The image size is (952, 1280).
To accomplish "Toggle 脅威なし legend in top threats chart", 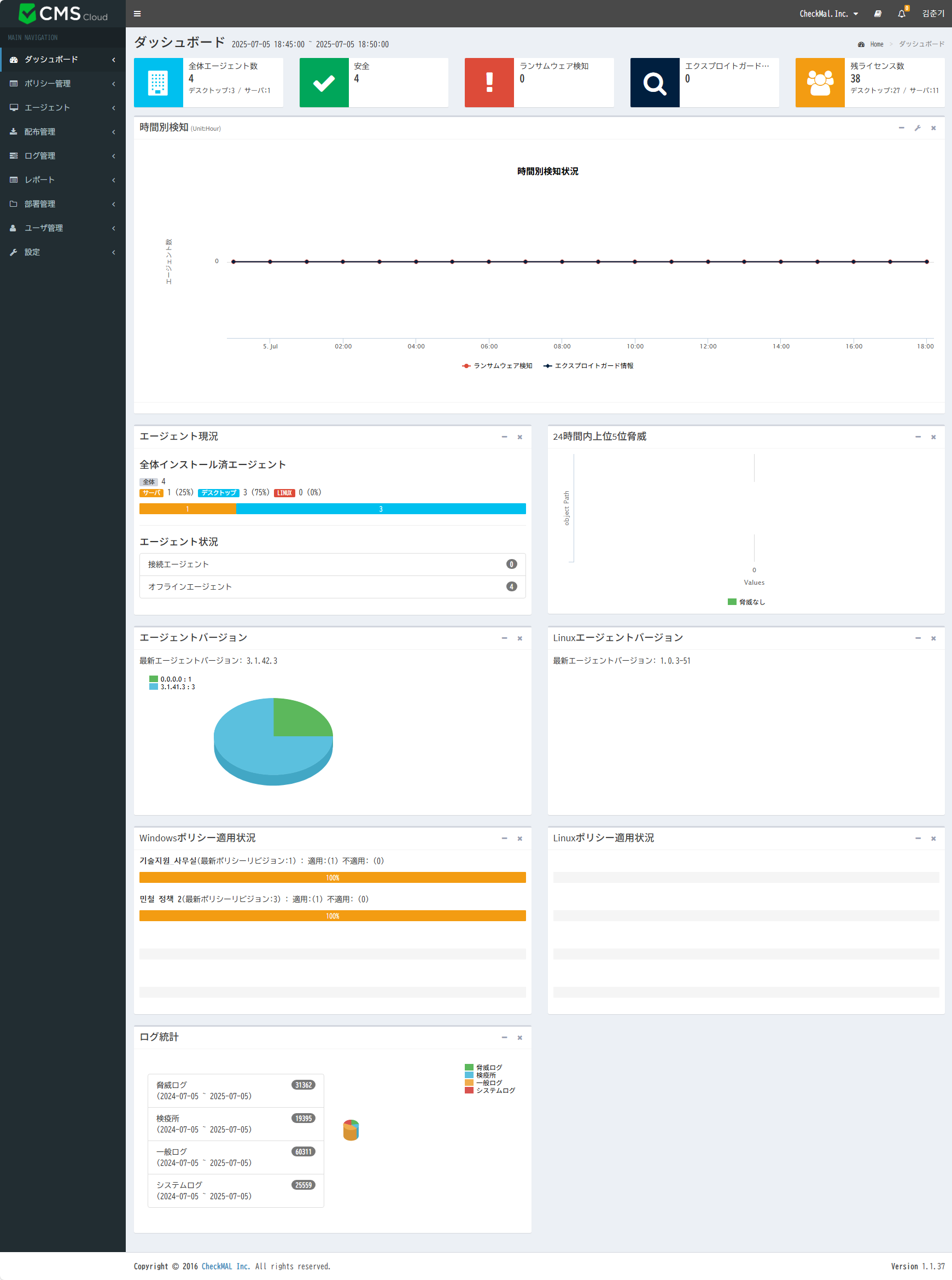I will (x=746, y=602).
